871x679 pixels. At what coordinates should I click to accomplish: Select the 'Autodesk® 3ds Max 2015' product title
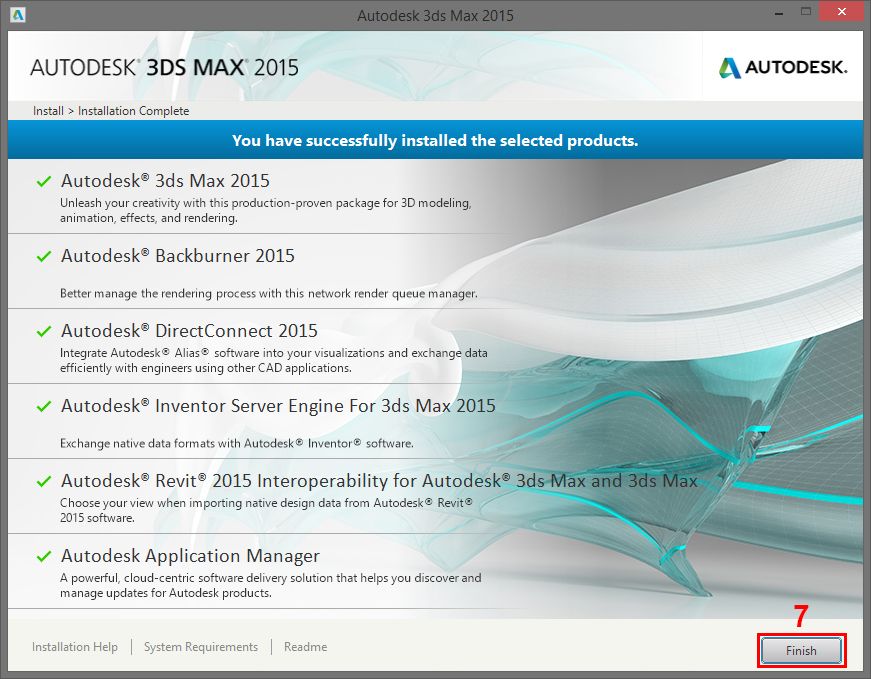point(166,181)
